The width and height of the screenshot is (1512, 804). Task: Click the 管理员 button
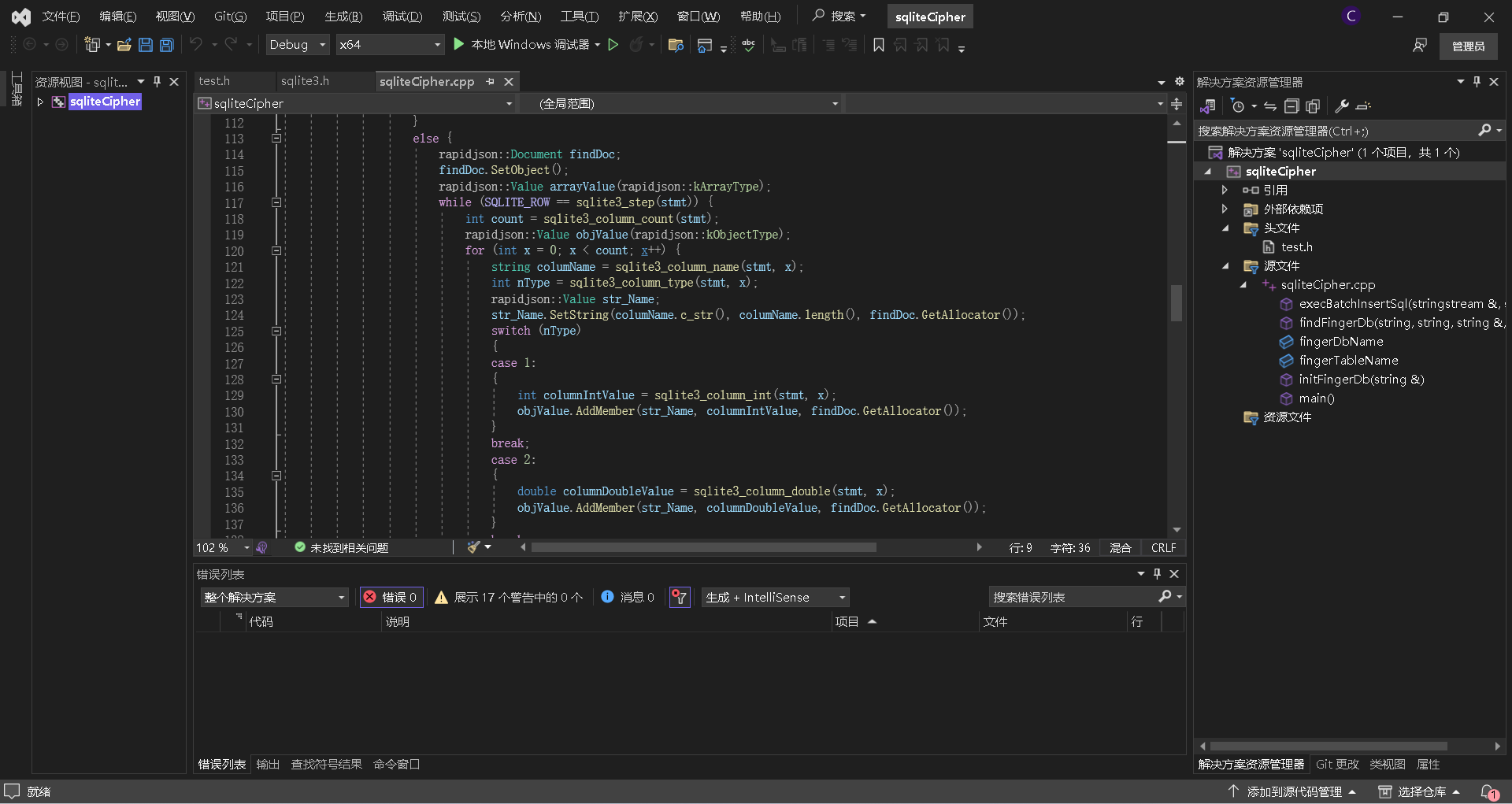click(1468, 46)
